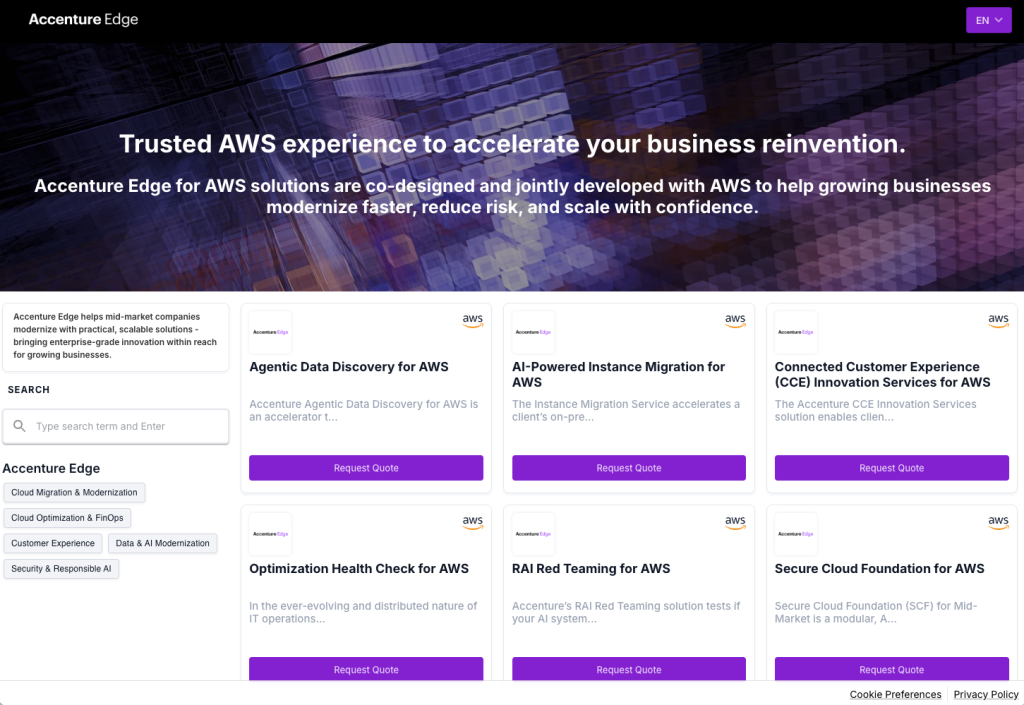The width and height of the screenshot is (1024, 705).
Task: Focus the search term input field
Action: point(116,426)
